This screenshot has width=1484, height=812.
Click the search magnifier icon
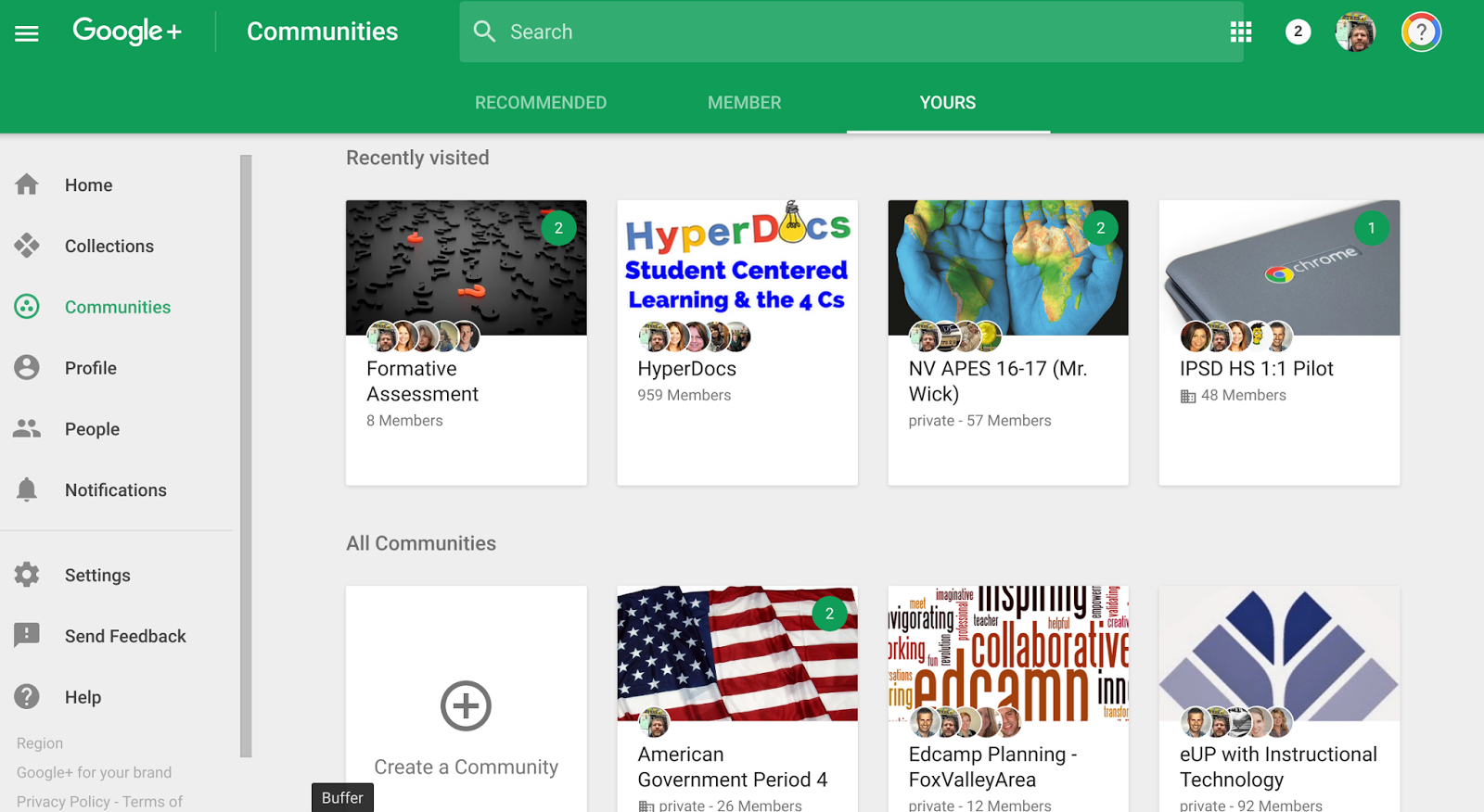[484, 32]
